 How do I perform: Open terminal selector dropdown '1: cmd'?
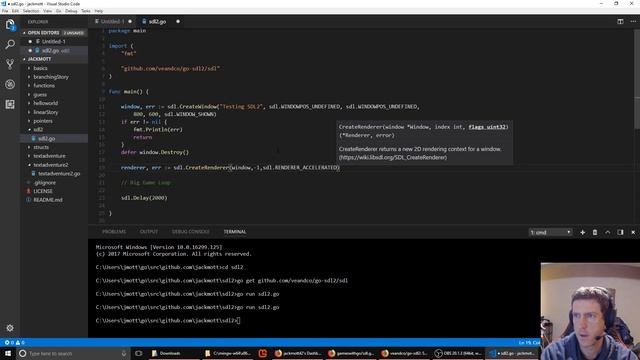point(550,232)
